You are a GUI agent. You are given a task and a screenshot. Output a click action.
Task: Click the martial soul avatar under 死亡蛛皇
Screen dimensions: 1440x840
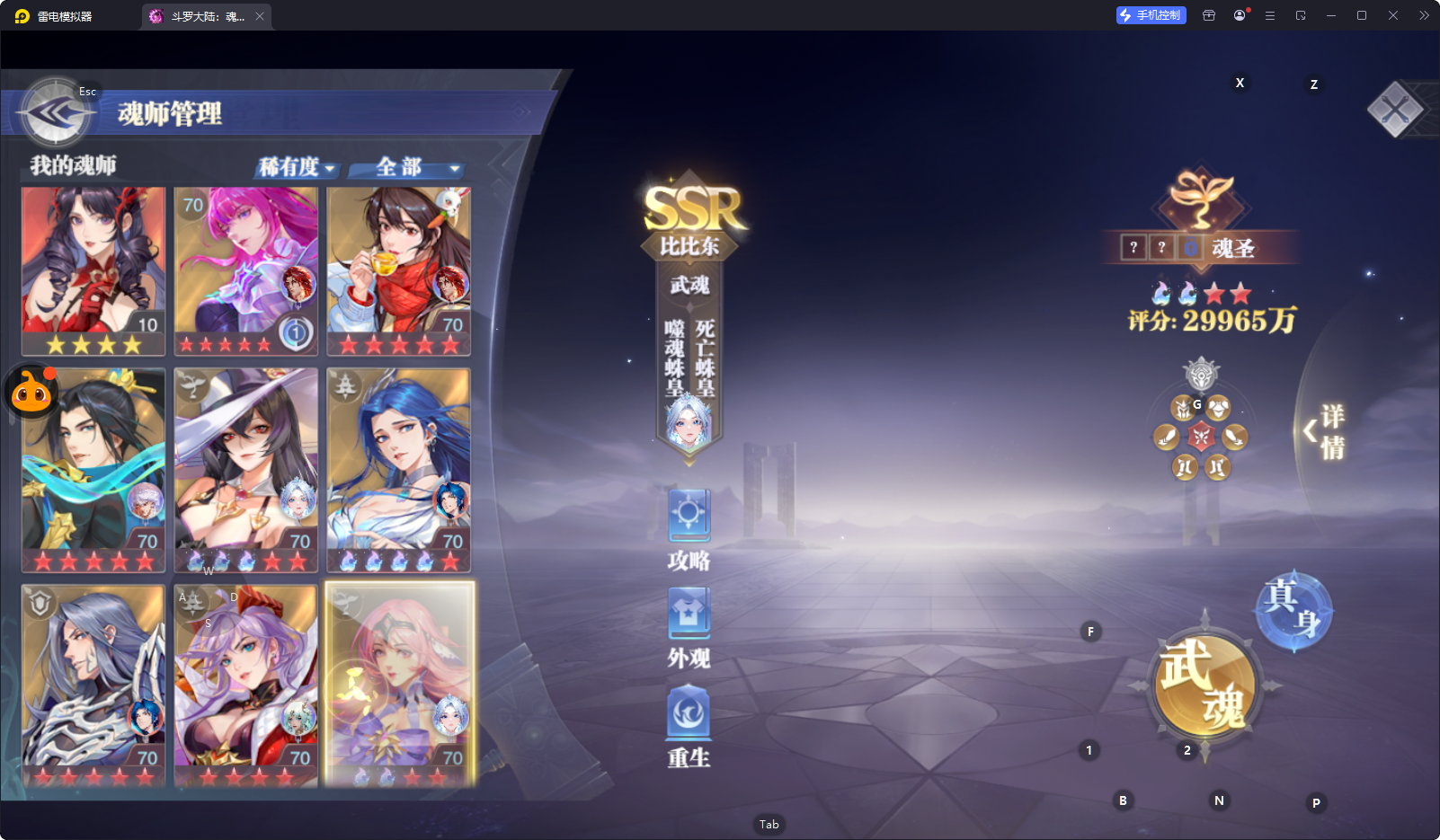[689, 420]
